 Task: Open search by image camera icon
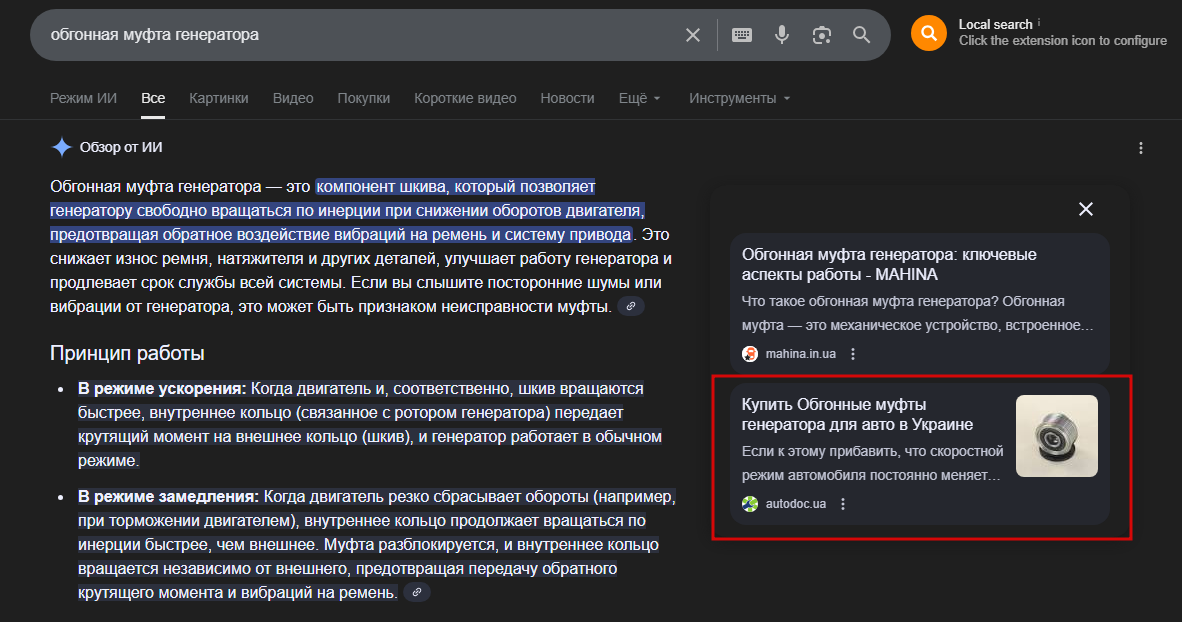pos(822,35)
